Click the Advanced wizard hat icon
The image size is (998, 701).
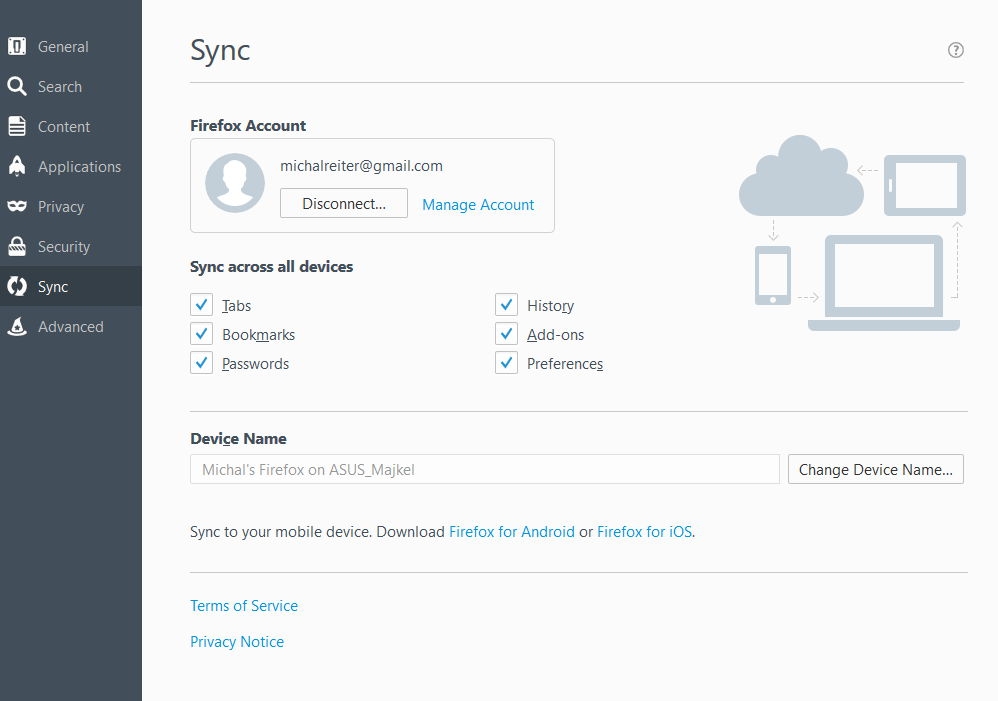click(17, 326)
